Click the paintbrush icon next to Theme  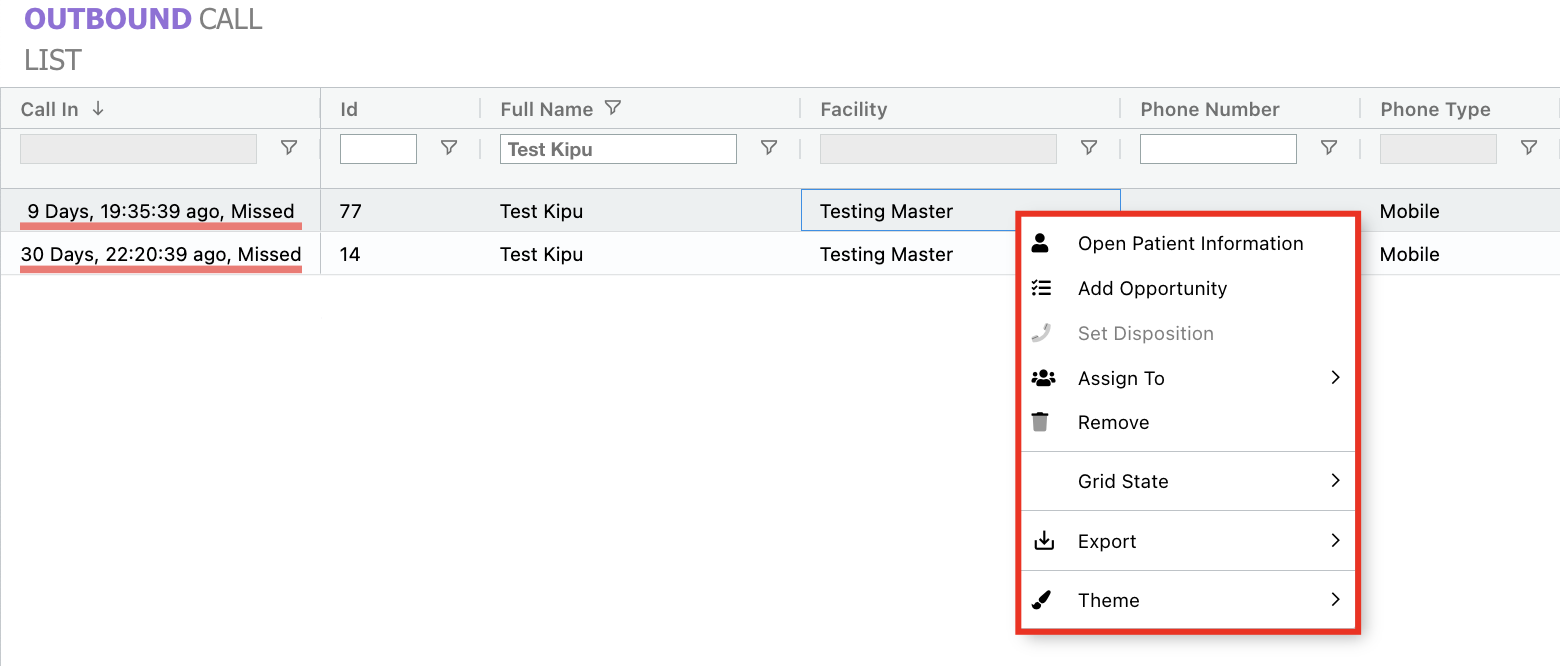point(1041,600)
